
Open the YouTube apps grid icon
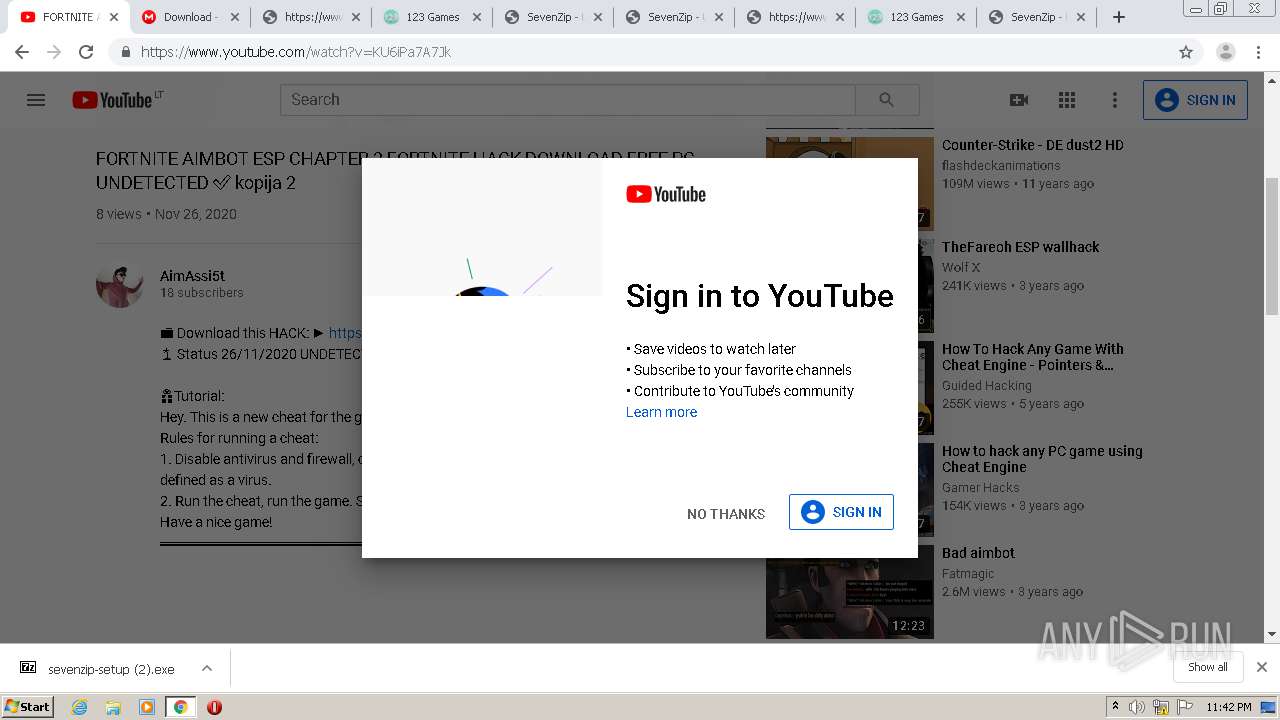pos(1067,100)
